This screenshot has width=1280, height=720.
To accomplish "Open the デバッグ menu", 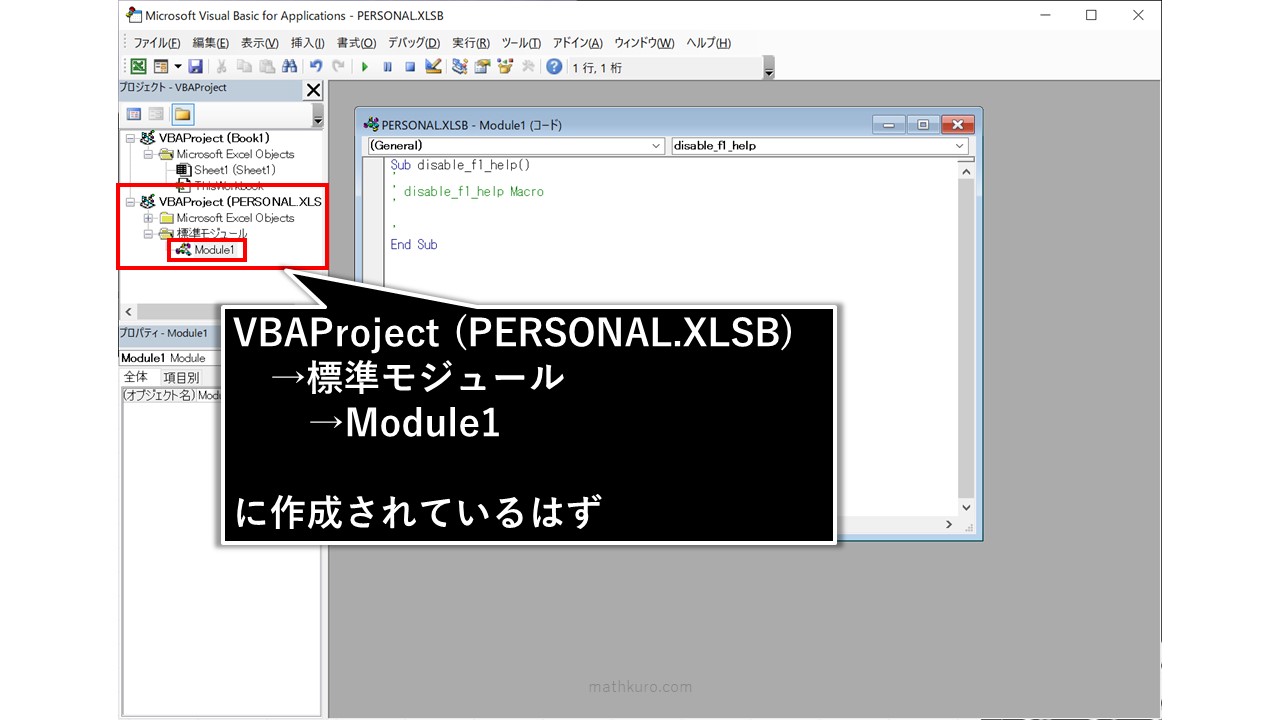I will tap(413, 43).
